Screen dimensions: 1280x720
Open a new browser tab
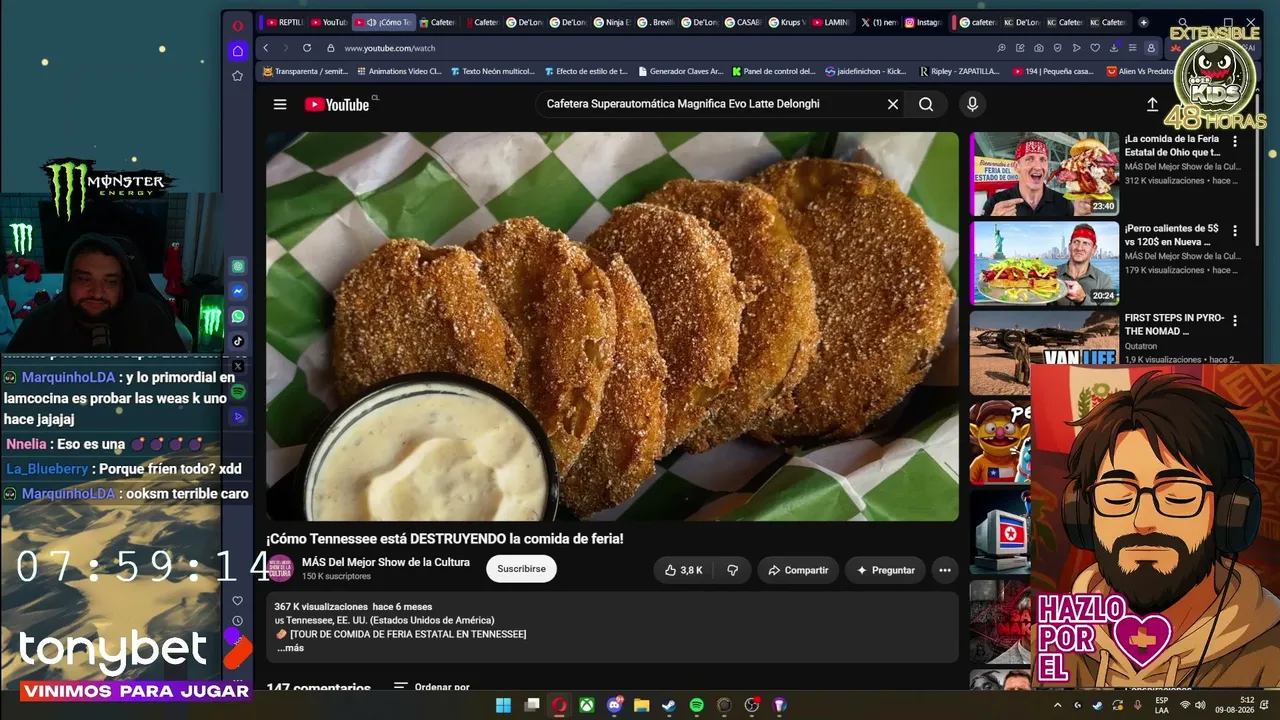1143,22
